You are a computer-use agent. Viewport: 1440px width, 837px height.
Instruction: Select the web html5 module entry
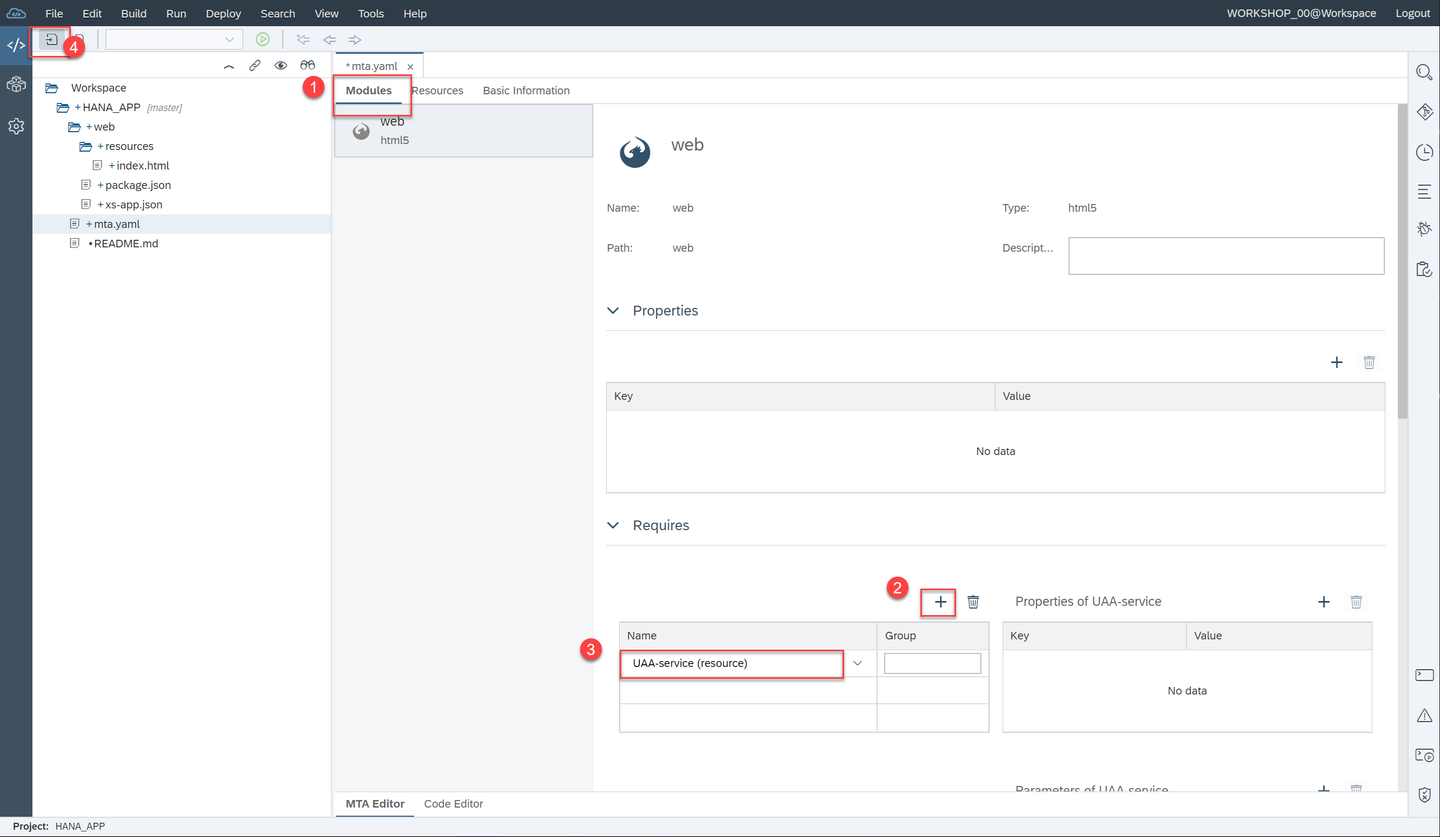click(x=463, y=131)
